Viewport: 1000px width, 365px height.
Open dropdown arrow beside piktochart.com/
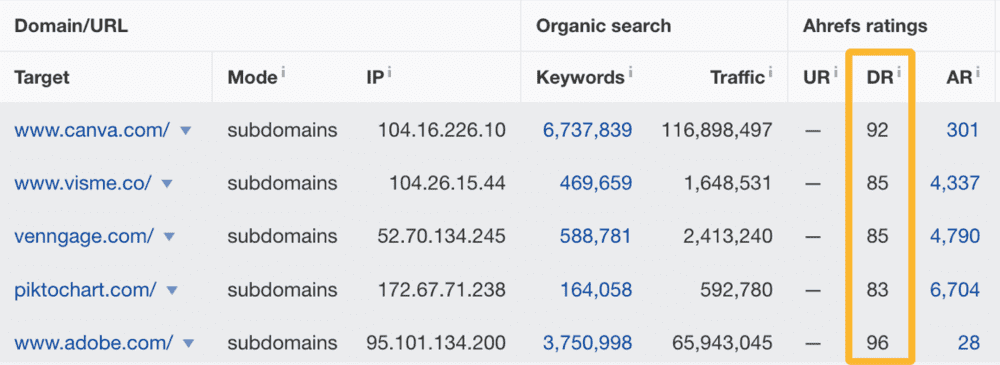coord(172,290)
